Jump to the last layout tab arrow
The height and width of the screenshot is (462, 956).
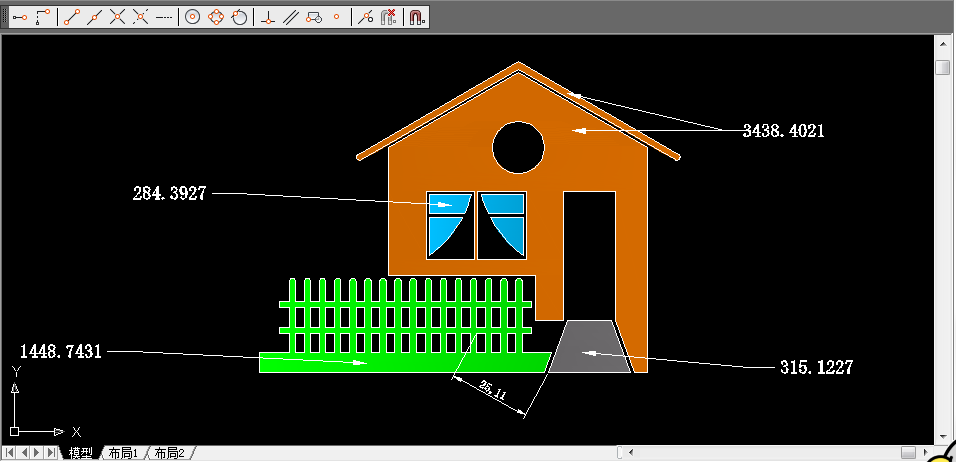[52, 454]
